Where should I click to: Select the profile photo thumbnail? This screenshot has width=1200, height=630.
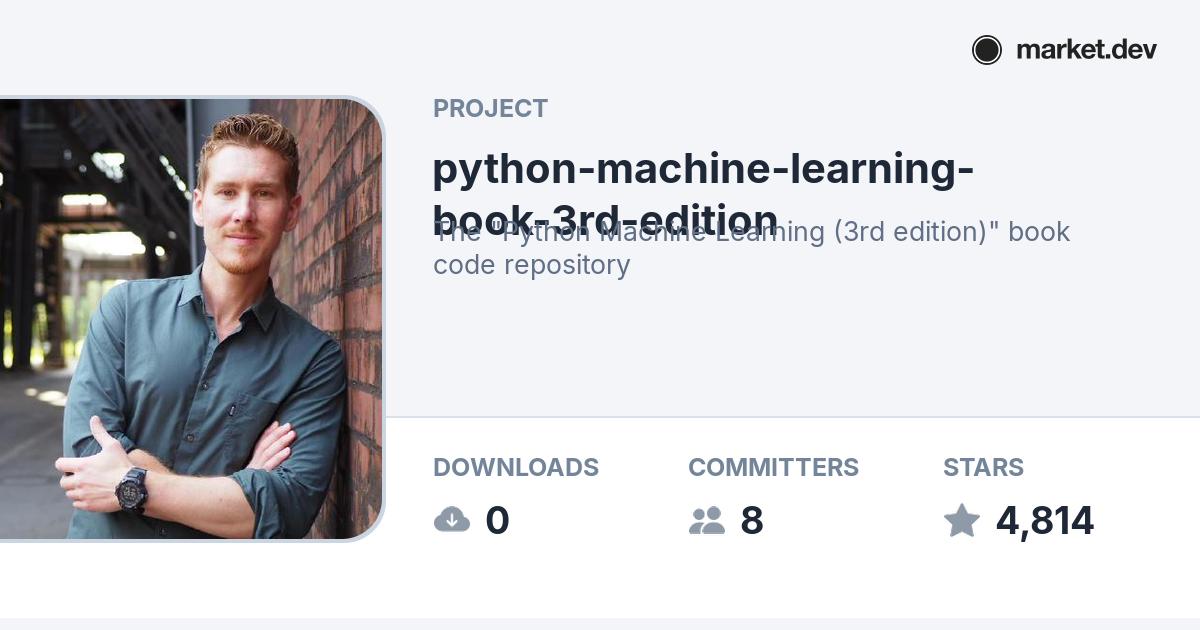click(190, 320)
